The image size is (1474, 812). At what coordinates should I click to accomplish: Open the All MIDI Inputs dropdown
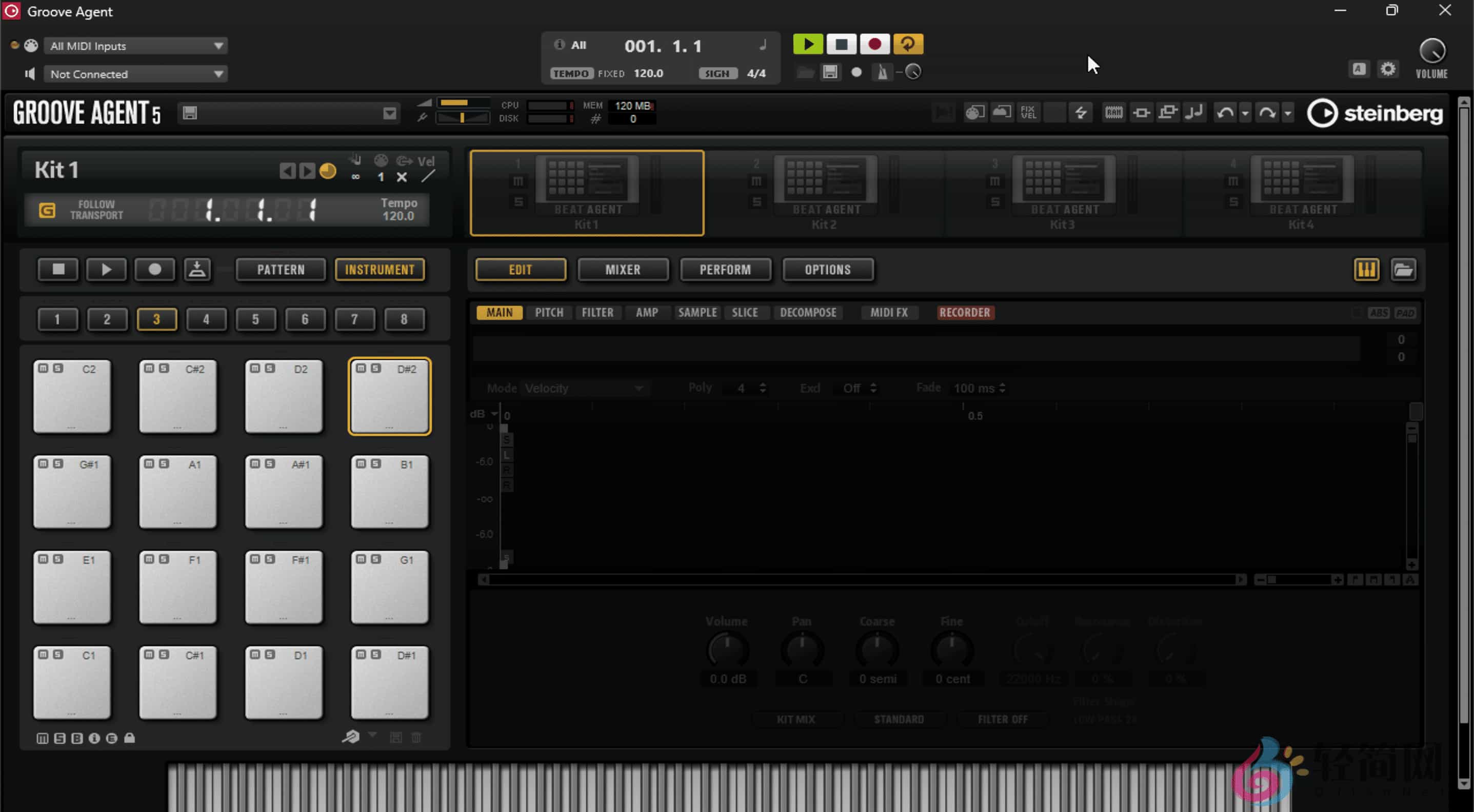135,46
